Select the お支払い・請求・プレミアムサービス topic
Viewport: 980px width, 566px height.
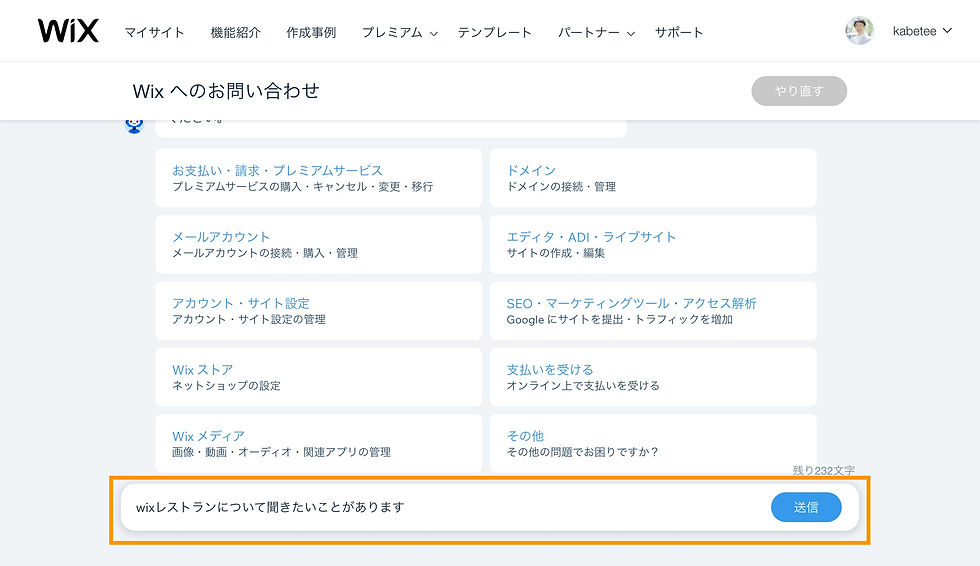[319, 178]
